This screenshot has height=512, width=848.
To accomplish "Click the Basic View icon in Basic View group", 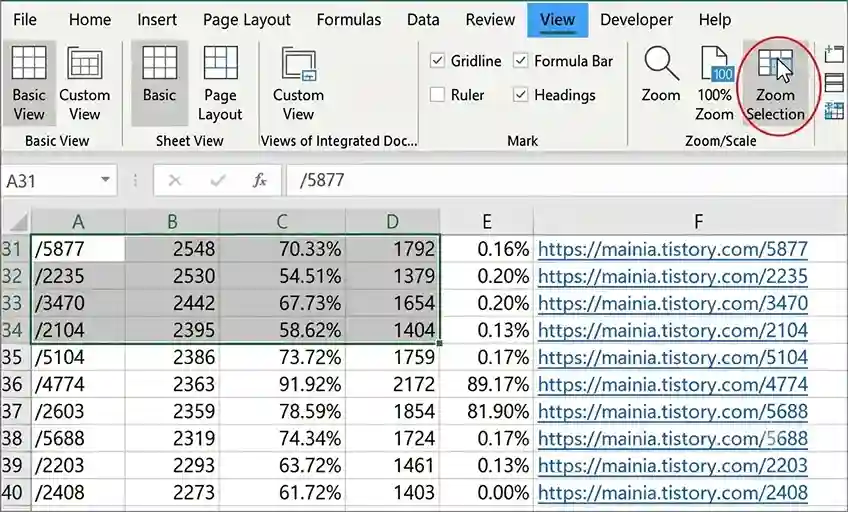I will tap(29, 83).
